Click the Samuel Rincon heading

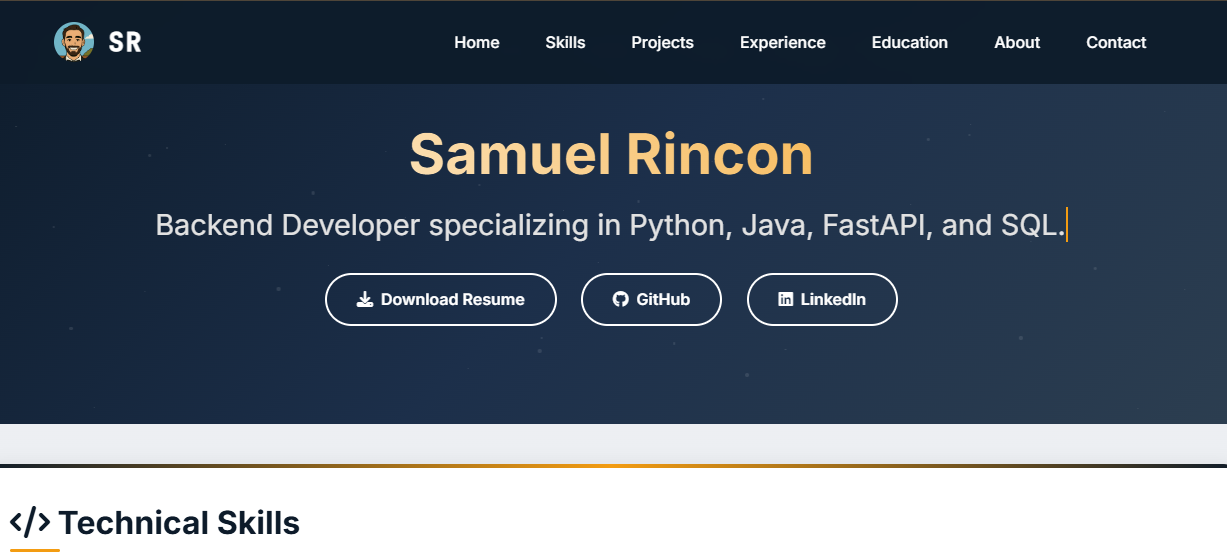coord(611,155)
